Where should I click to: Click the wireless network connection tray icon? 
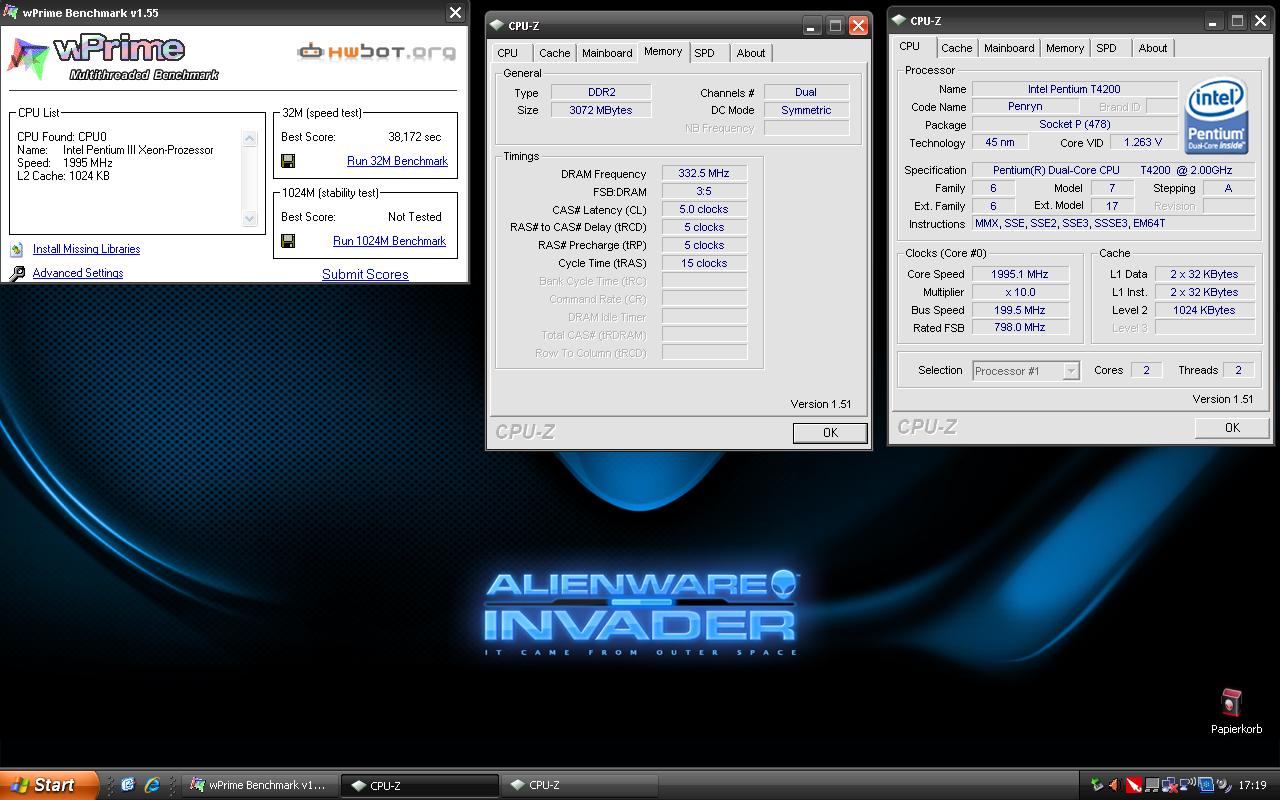[1188, 785]
